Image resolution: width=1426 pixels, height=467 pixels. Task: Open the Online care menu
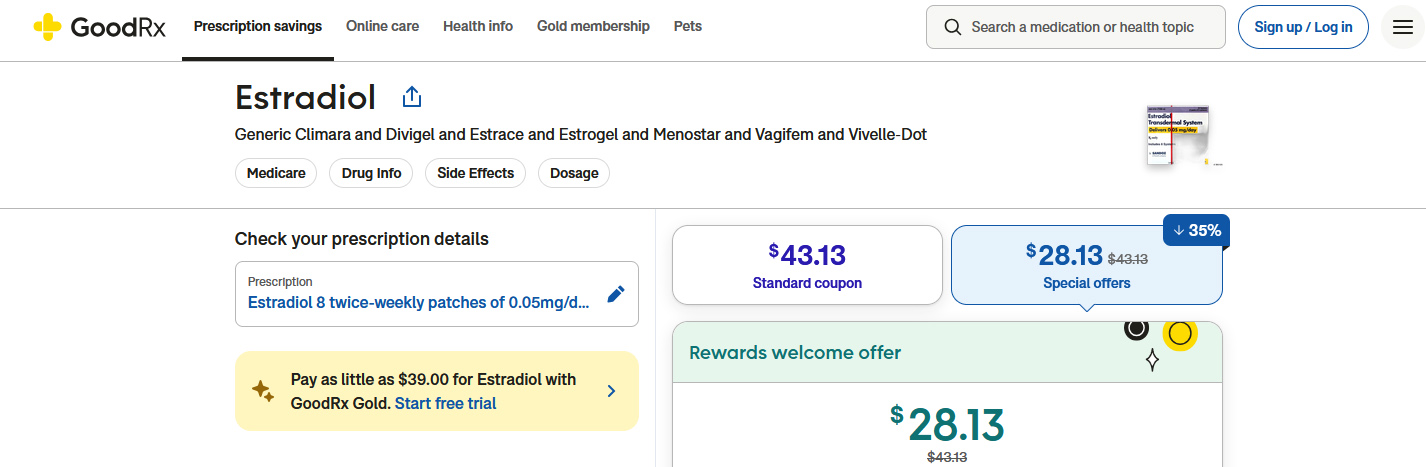(382, 27)
